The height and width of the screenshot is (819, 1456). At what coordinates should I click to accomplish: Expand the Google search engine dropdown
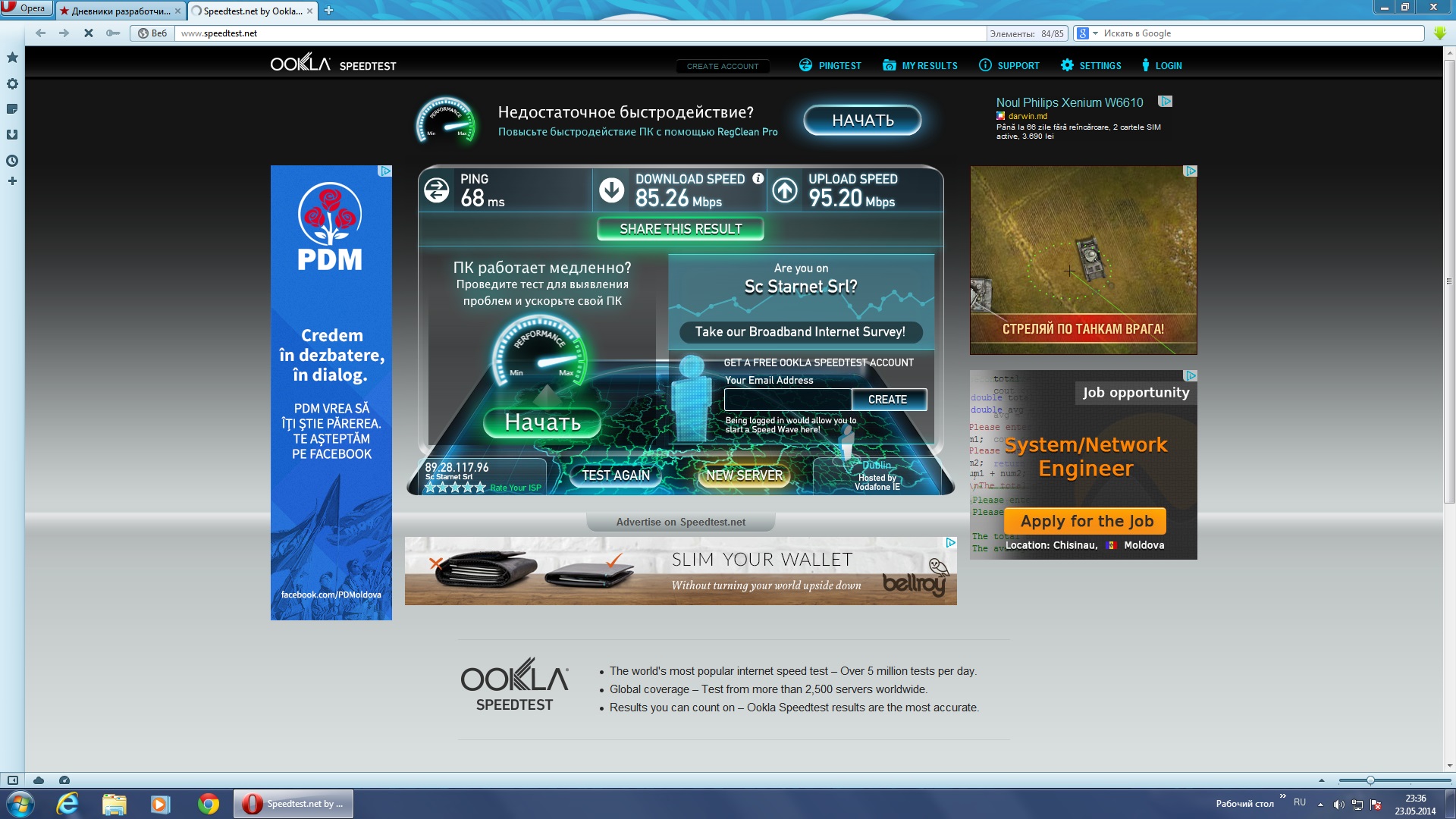[x=1095, y=33]
